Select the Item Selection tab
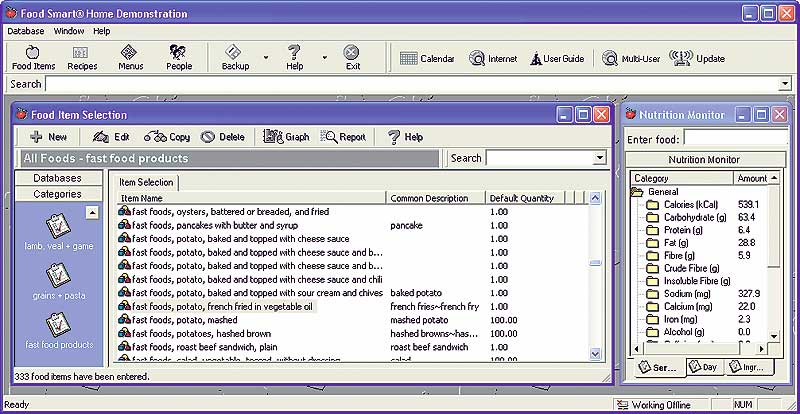 click(146, 182)
